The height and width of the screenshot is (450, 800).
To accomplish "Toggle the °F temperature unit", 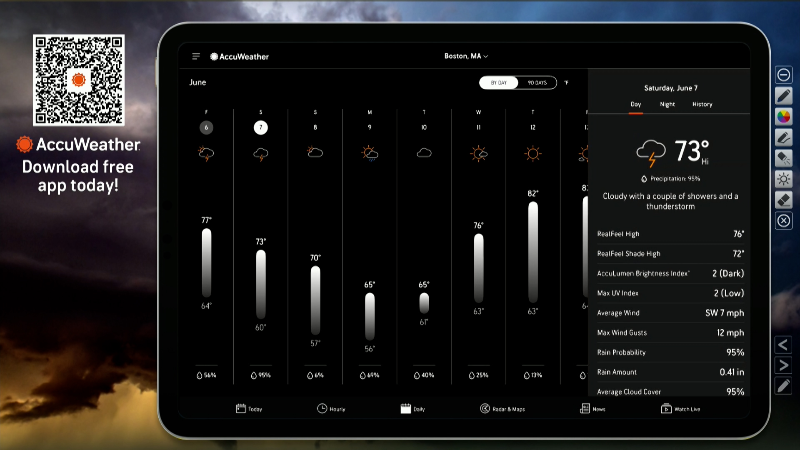I will tap(566, 83).
